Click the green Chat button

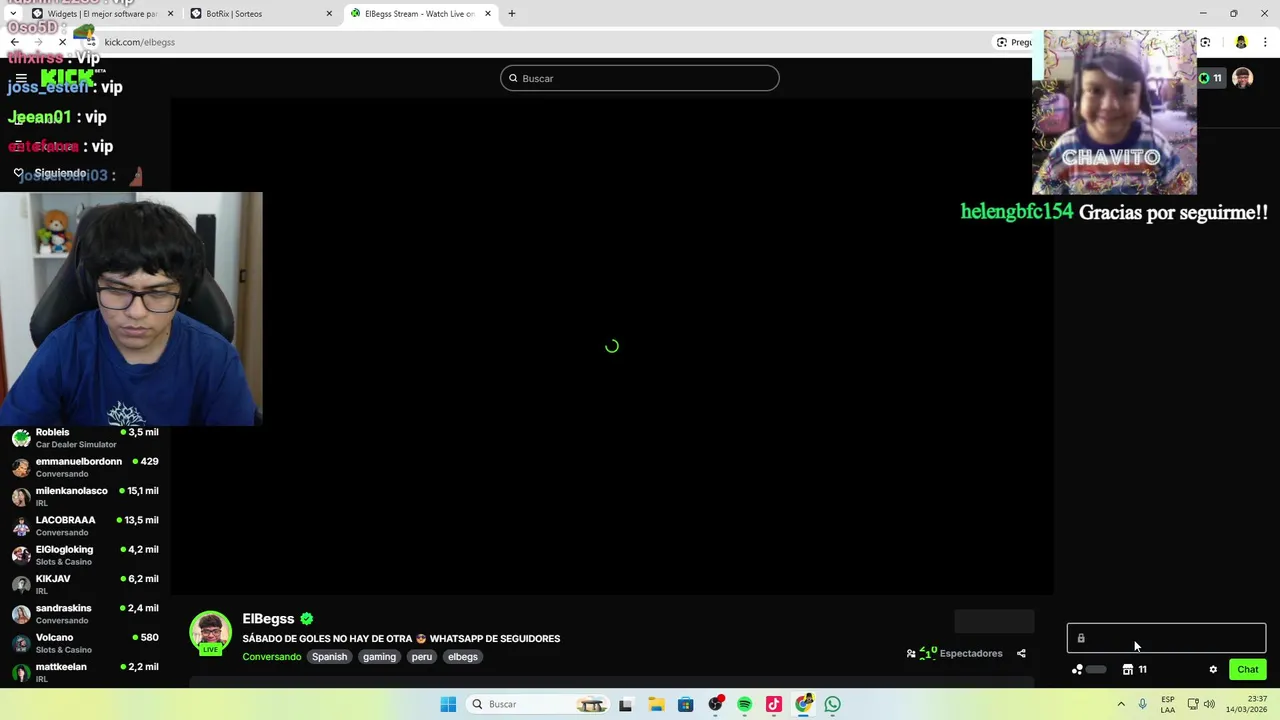(x=1248, y=670)
